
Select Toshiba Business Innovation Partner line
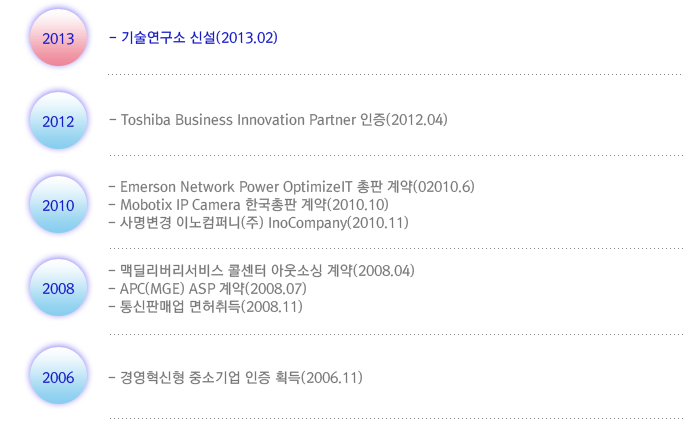coord(278,120)
